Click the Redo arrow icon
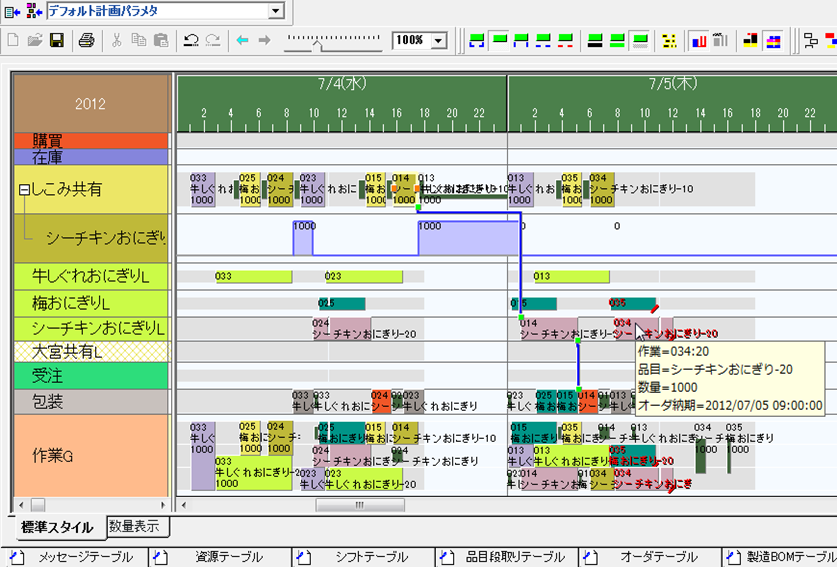 [212, 40]
